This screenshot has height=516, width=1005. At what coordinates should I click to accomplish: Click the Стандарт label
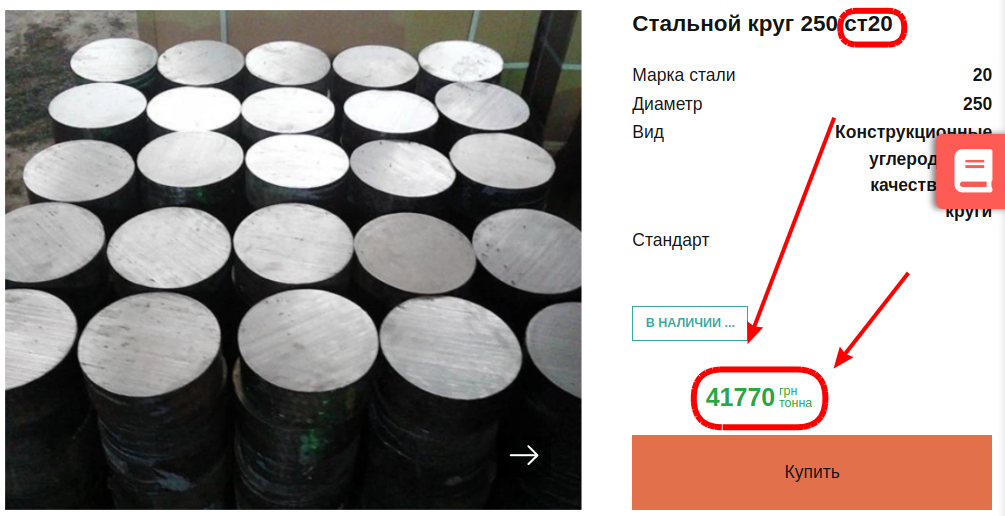click(x=671, y=240)
